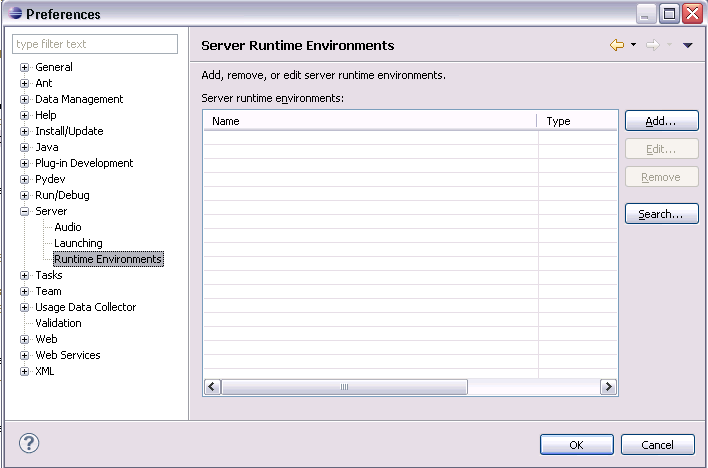Collapse the Server tree node
The height and width of the screenshot is (468, 708).
point(25,211)
